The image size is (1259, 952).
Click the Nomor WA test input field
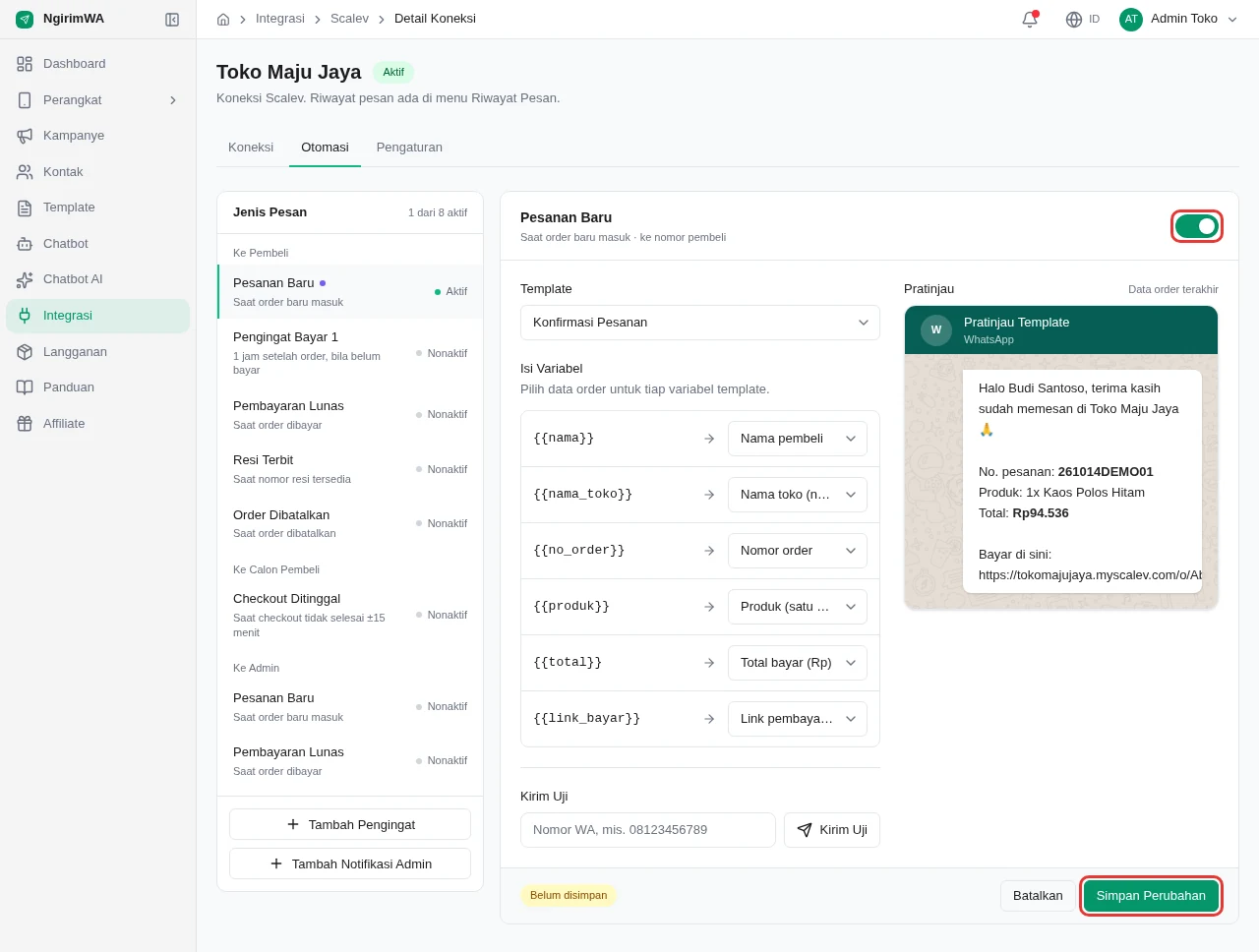(x=648, y=830)
